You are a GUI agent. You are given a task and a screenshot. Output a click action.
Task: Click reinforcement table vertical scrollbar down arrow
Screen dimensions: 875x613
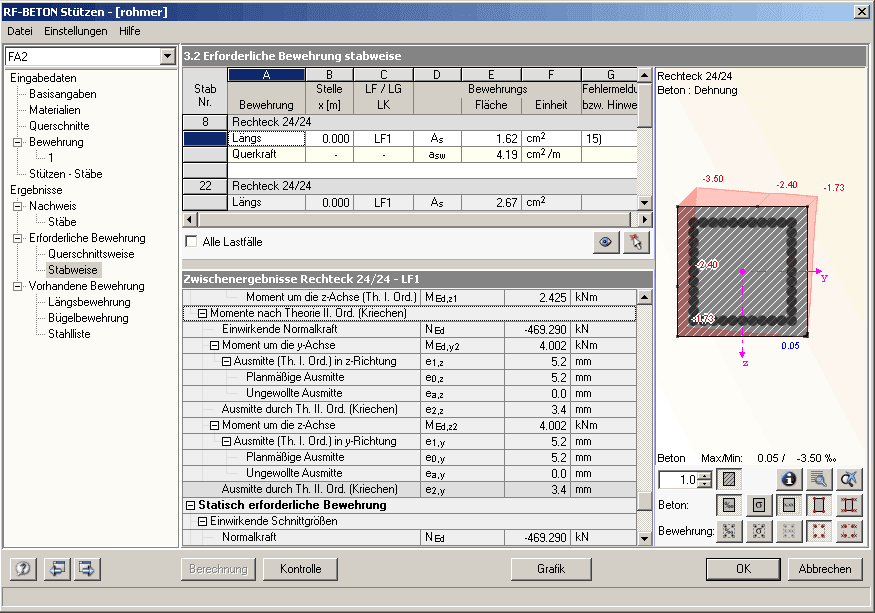tap(645, 203)
